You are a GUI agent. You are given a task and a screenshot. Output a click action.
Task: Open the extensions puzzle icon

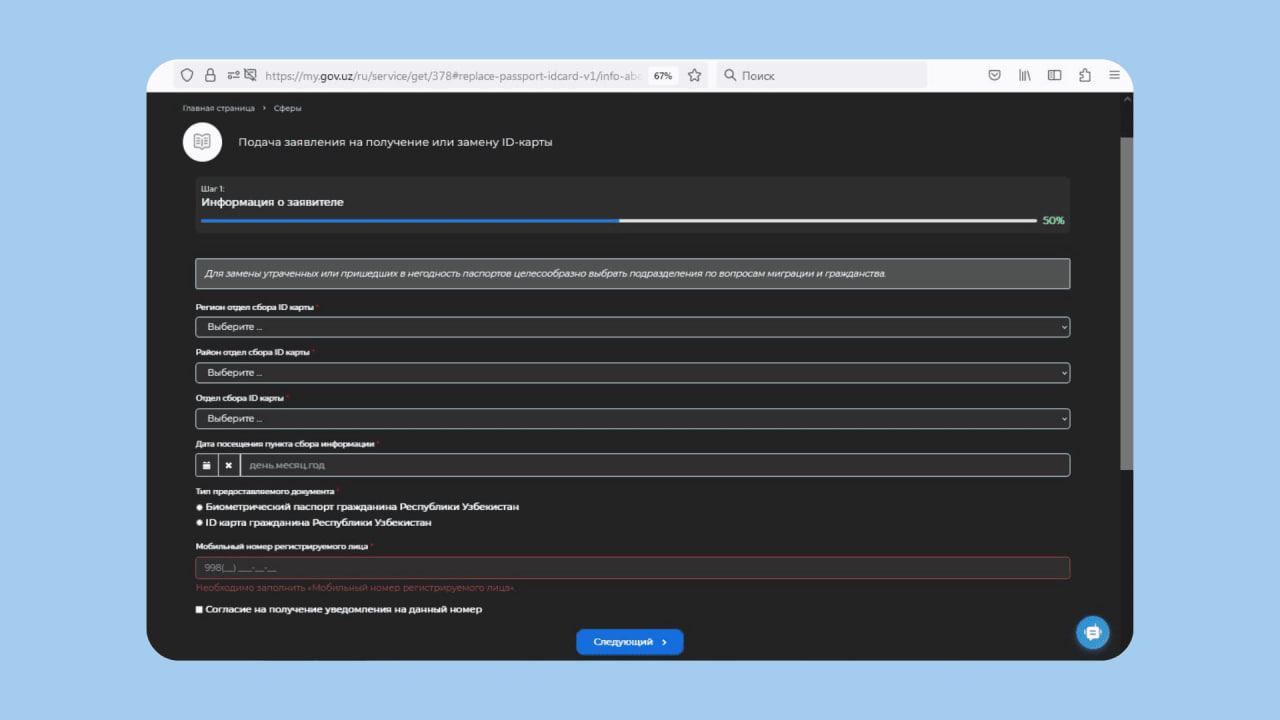click(x=1085, y=75)
